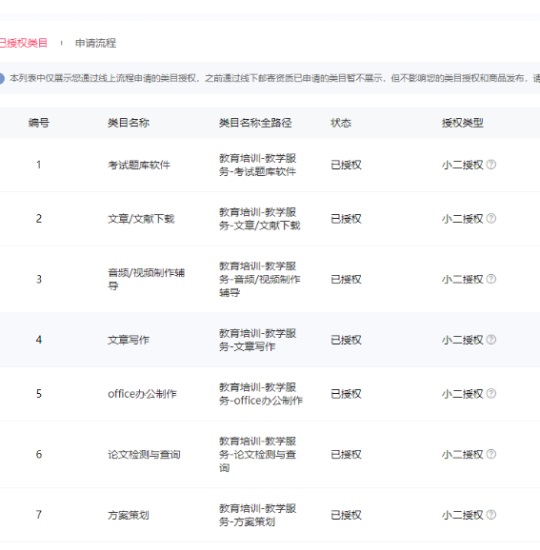The image size is (540, 550).
Task: Open help icon beside row 6 小二授权
Action: 492,454
